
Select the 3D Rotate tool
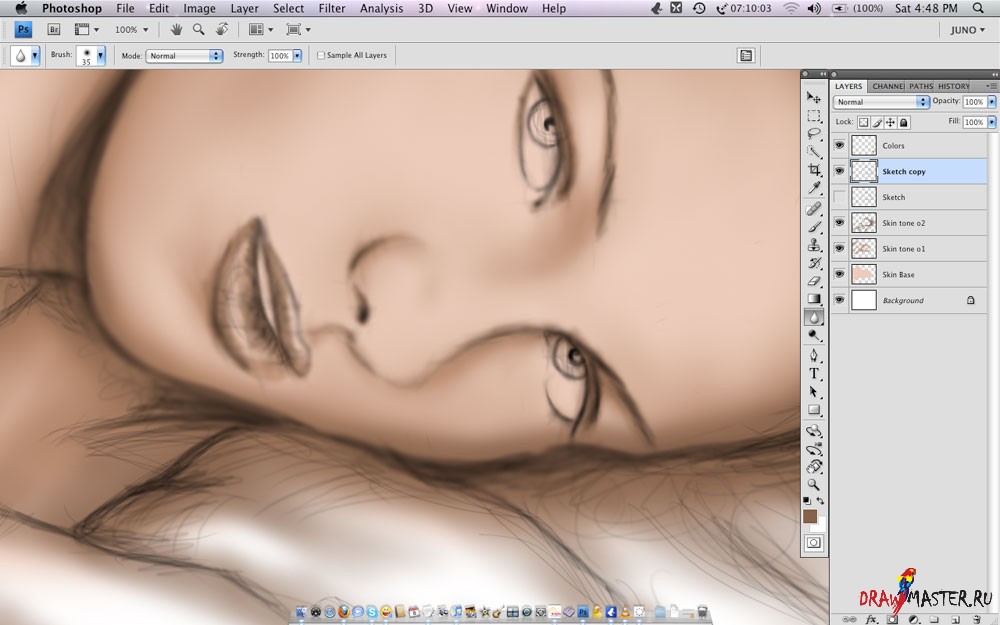click(x=814, y=431)
